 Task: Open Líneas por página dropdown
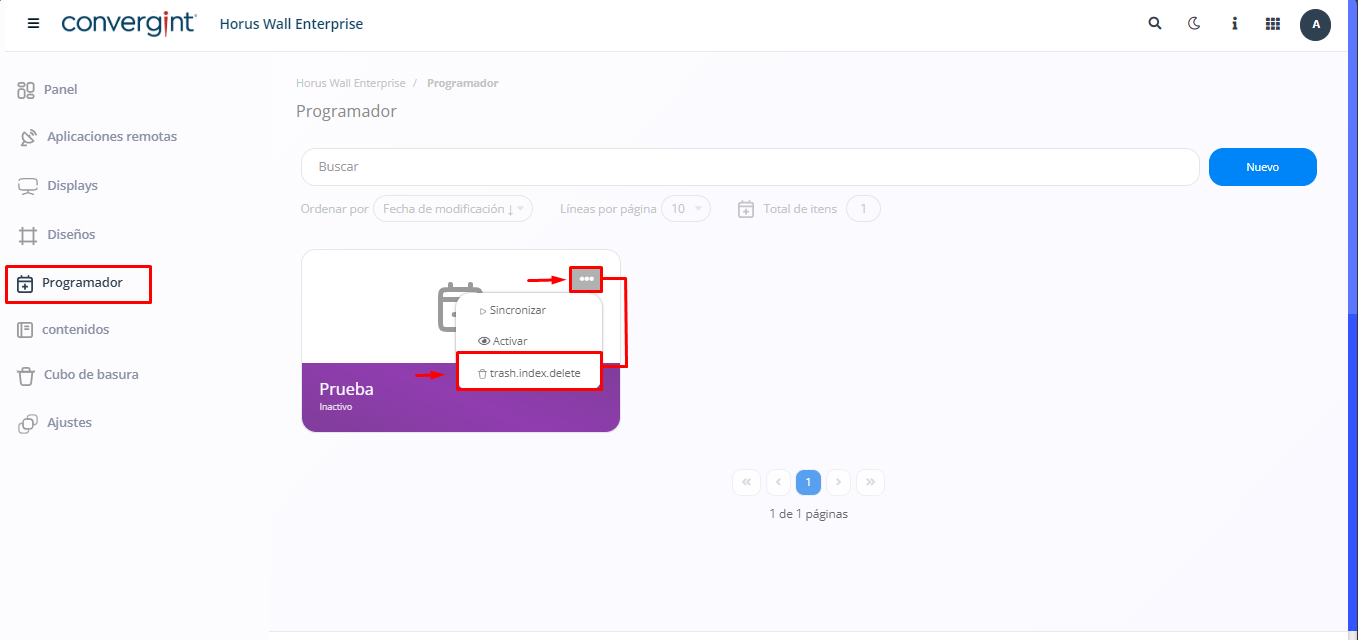685,209
